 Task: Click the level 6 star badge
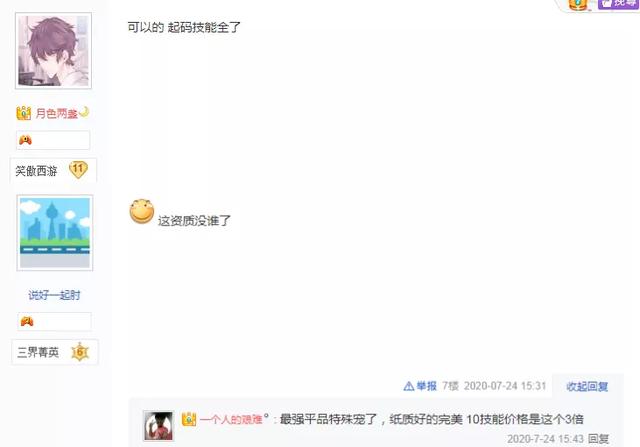[80, 351]
